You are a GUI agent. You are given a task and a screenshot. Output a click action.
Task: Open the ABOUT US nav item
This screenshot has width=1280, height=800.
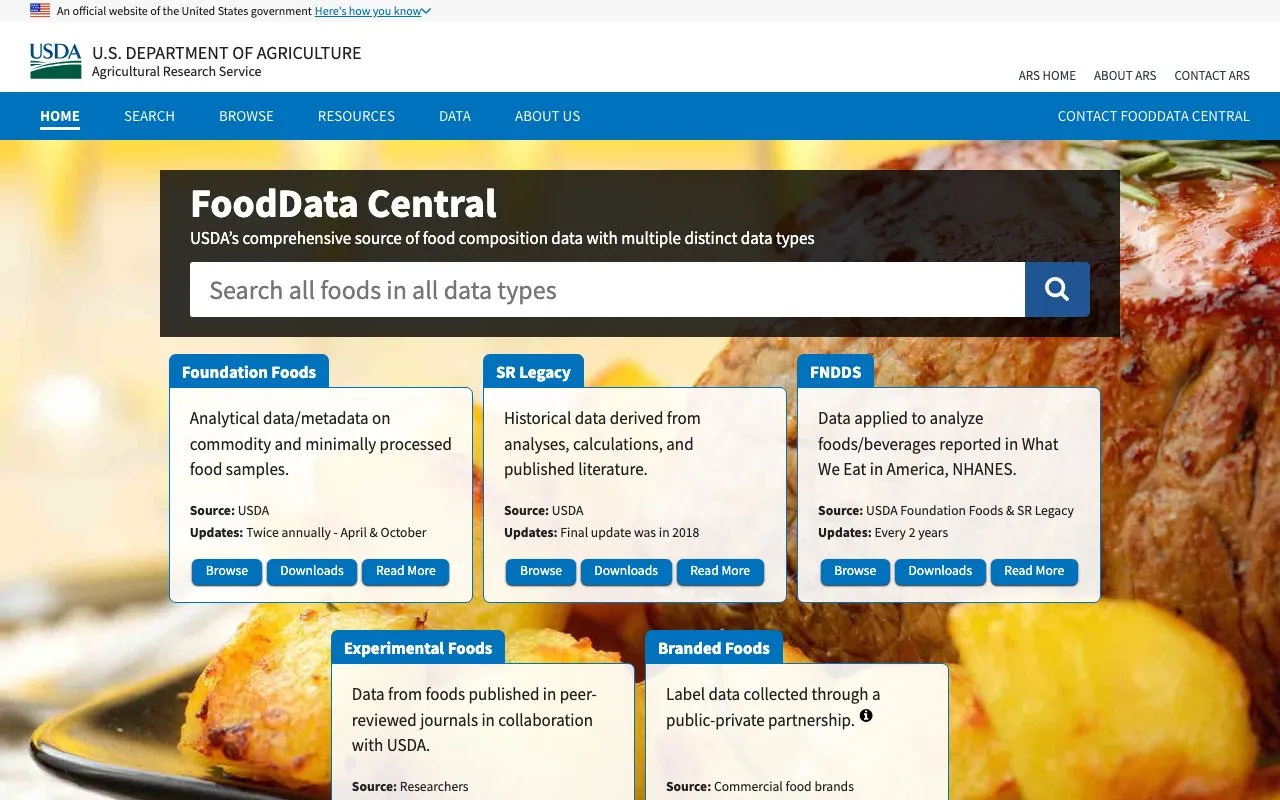(x=547, y=116)
